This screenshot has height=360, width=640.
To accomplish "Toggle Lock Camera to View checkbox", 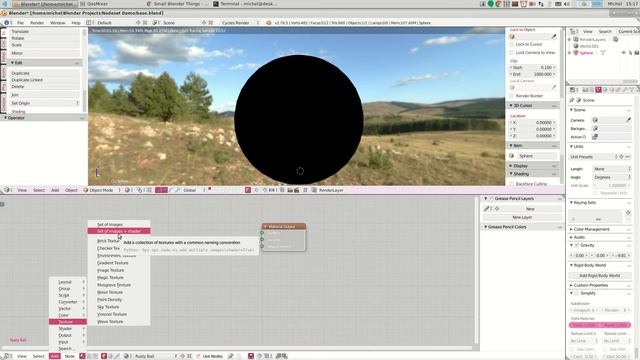I will [512, 53].
